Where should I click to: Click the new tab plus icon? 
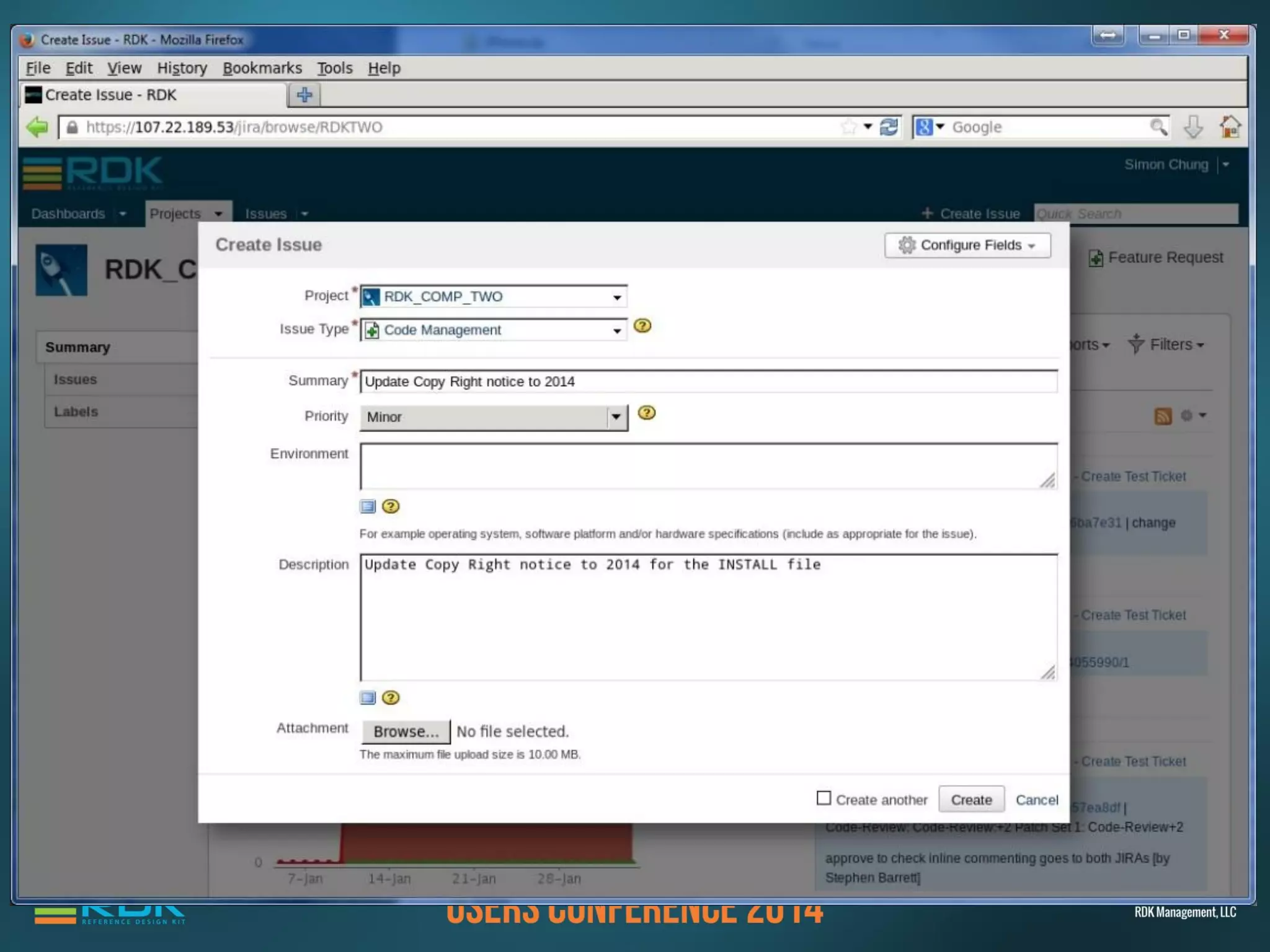[x=304, y=95]
